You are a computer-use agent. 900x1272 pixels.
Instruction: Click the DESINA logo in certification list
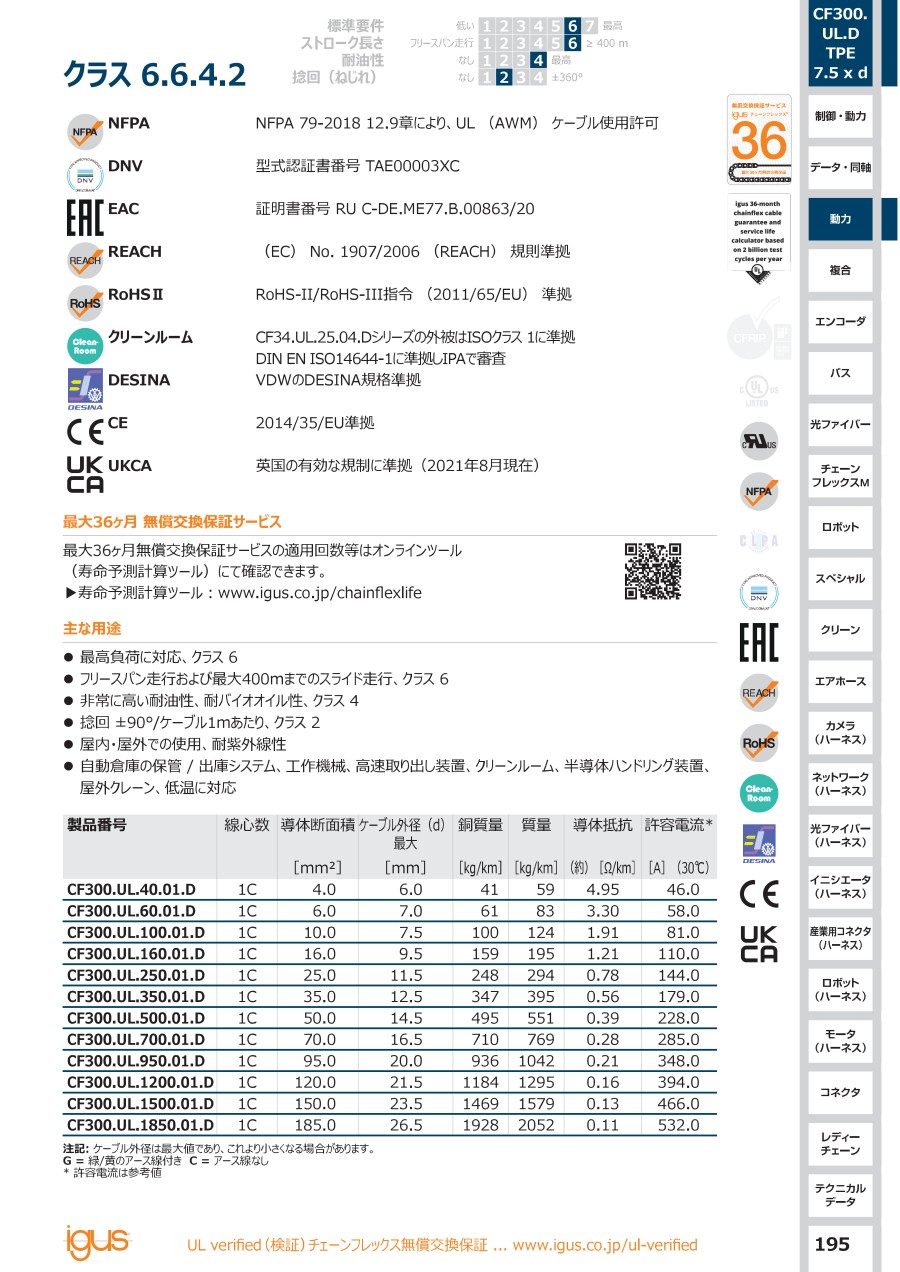[x=85, y=390]
